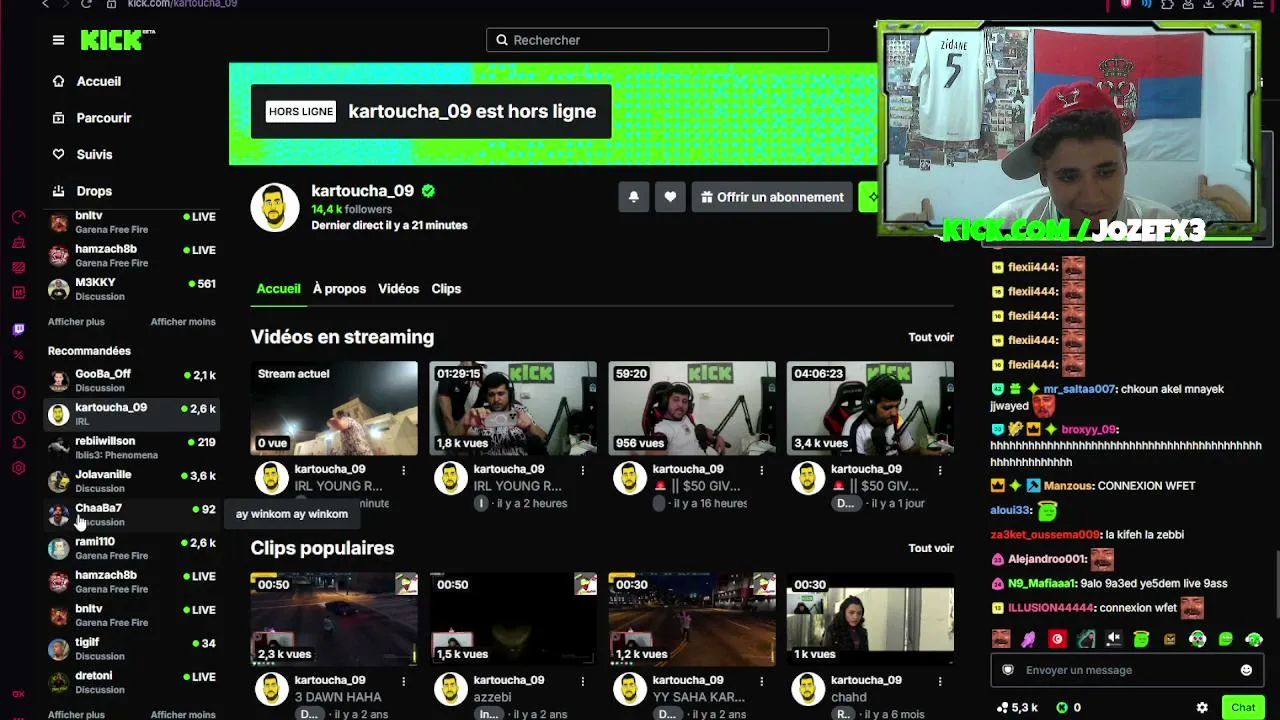
Task: Click the green Kicks icon showing 0
Action: (x=1062, y=707)
